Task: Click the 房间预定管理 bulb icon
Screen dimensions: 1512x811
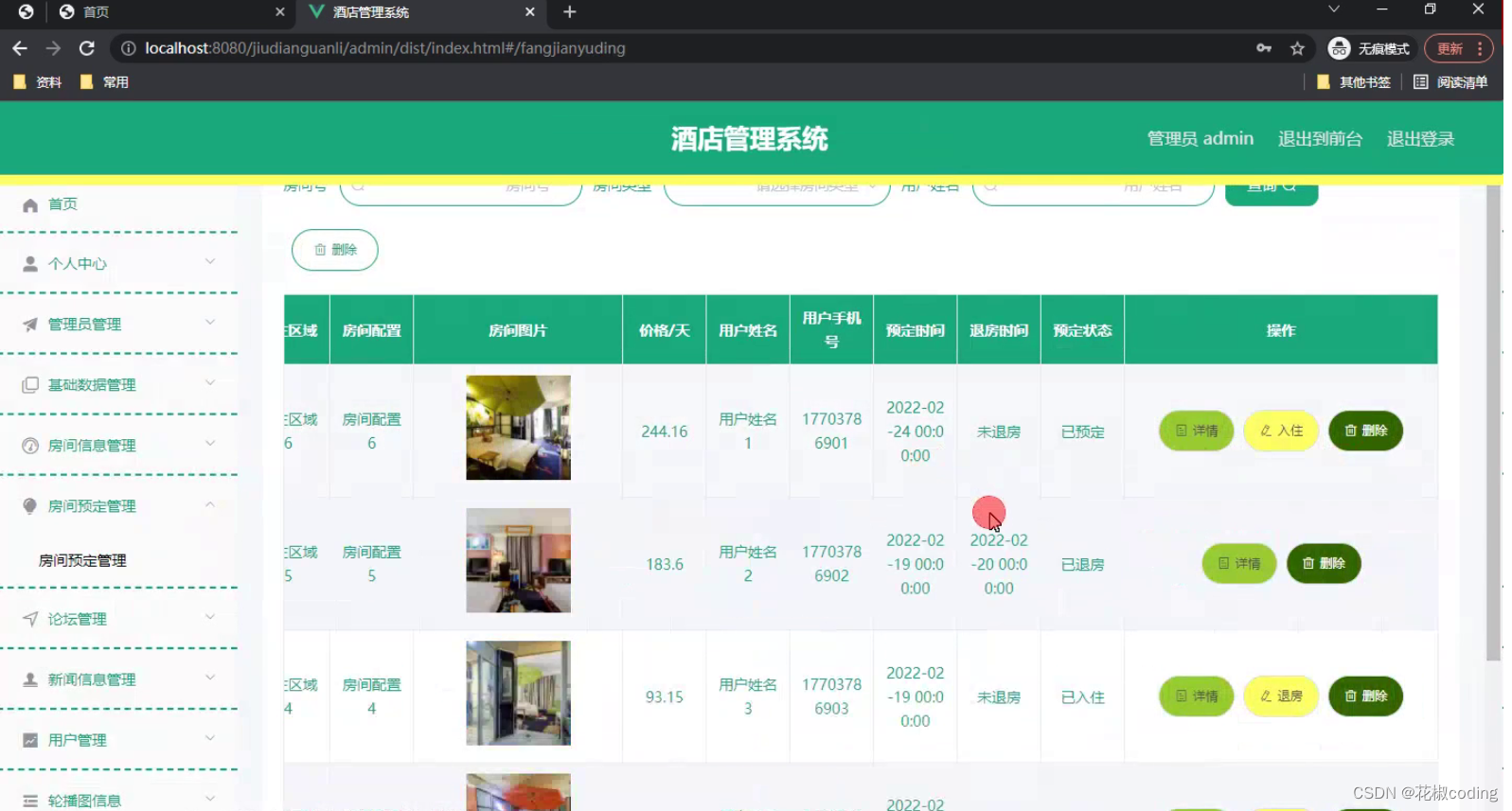Action: click(x=30, y=506)
